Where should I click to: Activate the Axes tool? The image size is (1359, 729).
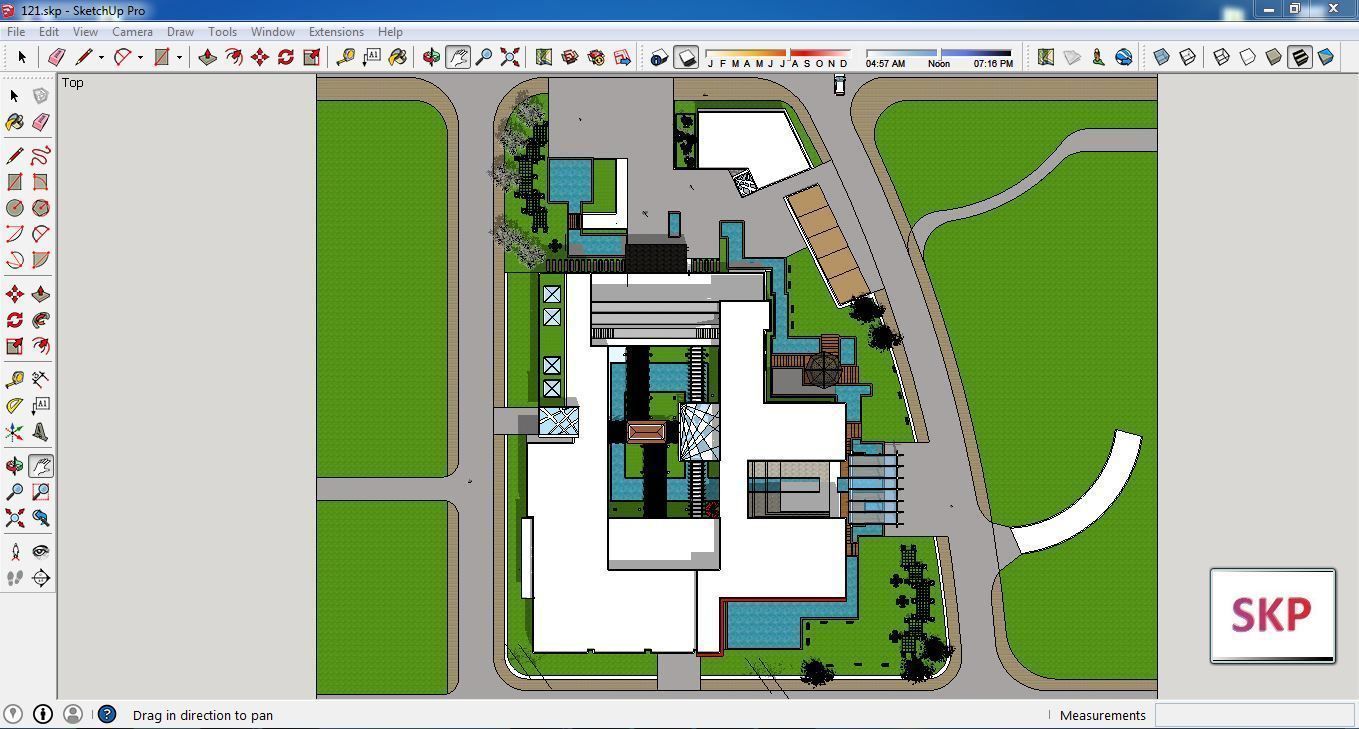[x=15, y=432]
